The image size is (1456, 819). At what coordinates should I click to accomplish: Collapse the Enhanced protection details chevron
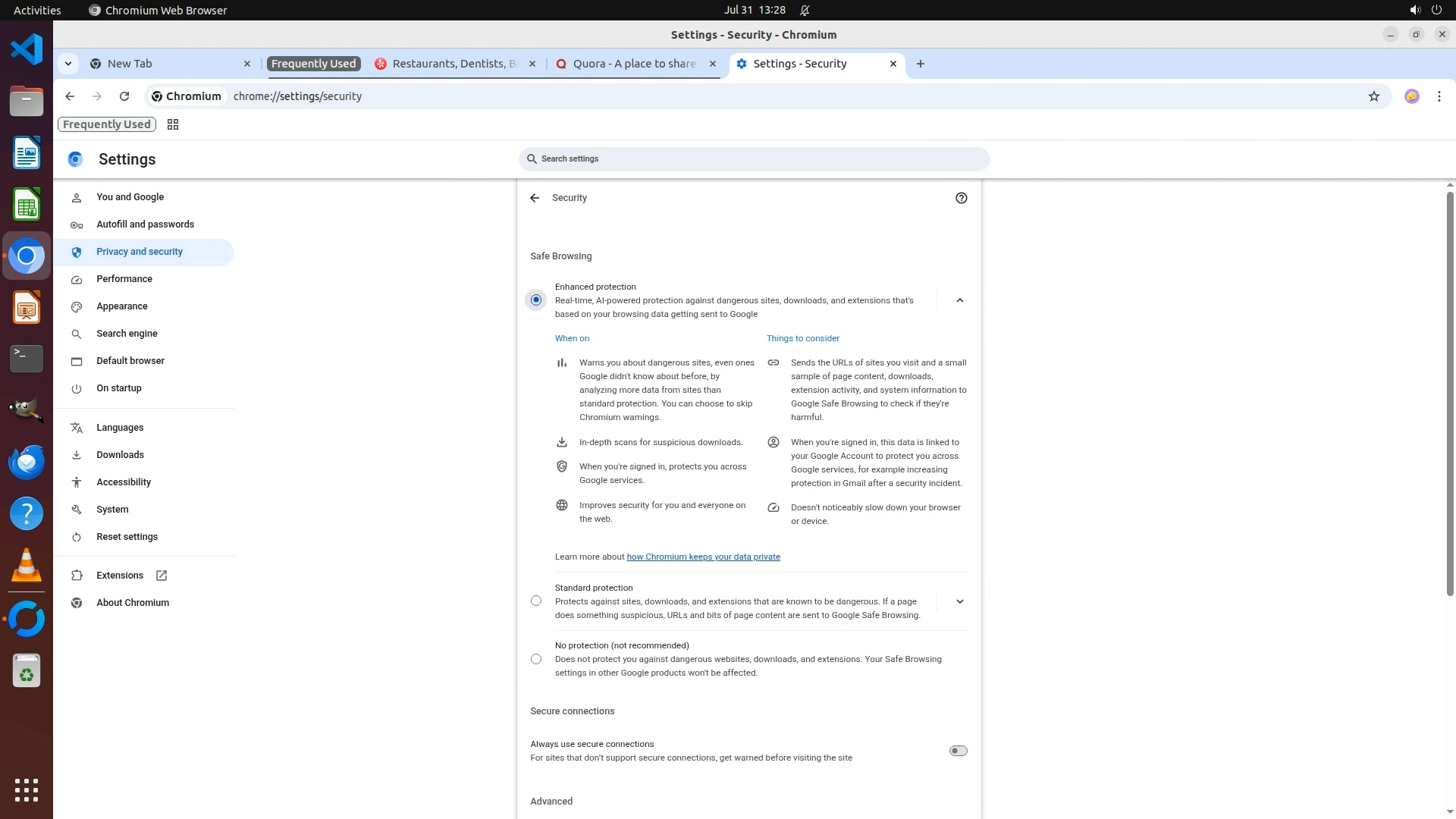tap(959, 300)
